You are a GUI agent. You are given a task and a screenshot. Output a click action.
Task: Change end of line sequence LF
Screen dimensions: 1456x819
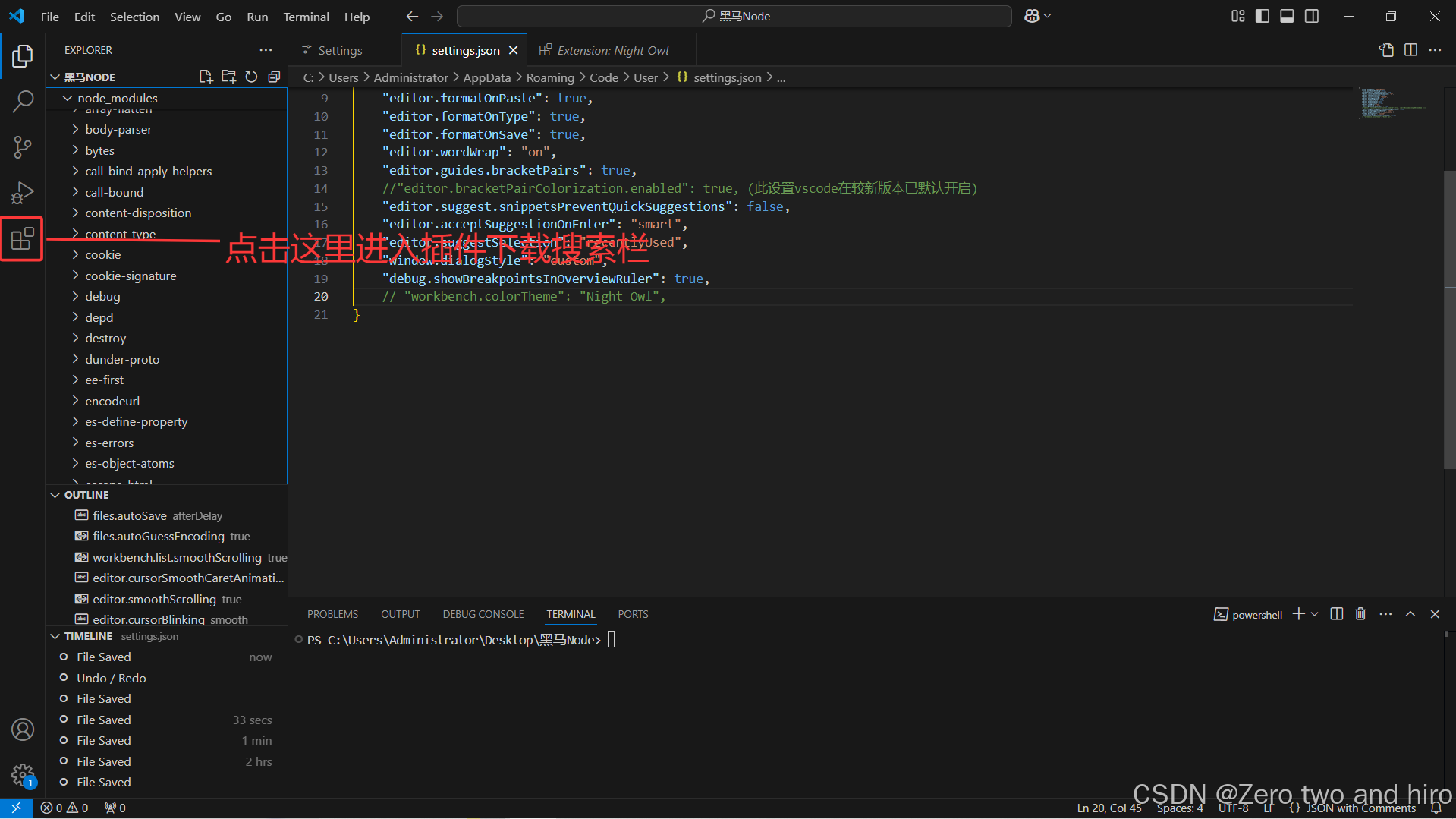pyautogui.click(x=1269, y=808)
